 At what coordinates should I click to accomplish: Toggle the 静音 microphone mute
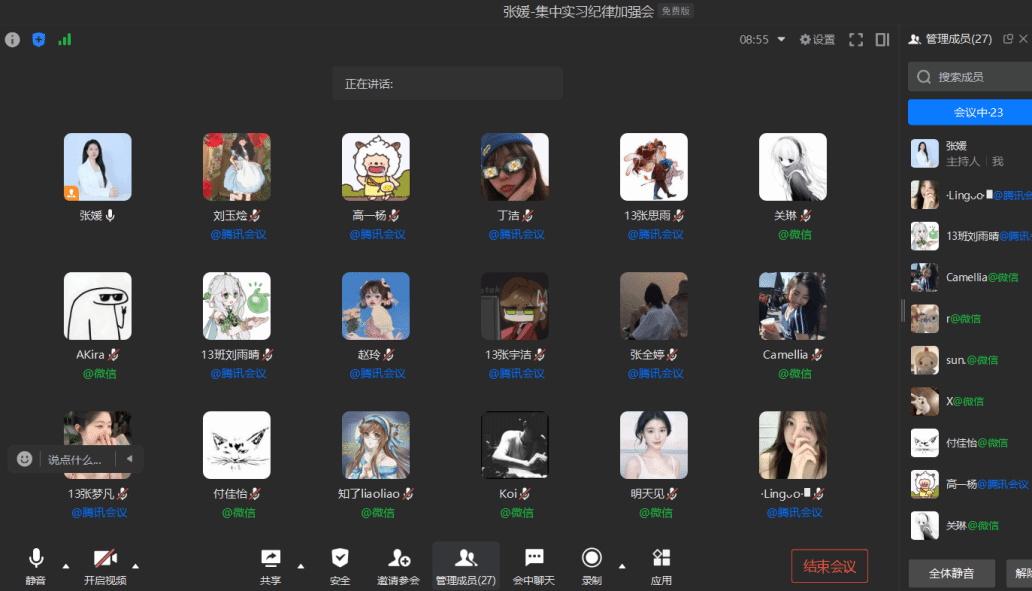click(x=36, y=565)
